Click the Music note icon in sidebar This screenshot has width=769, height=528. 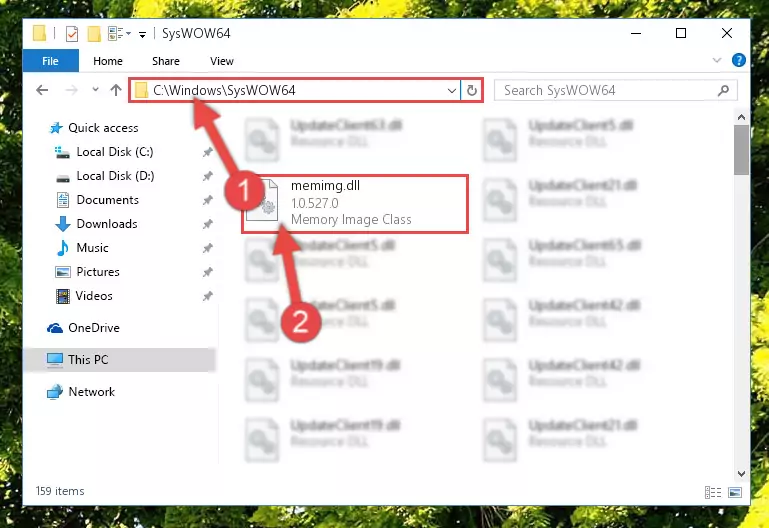(62, 248)
